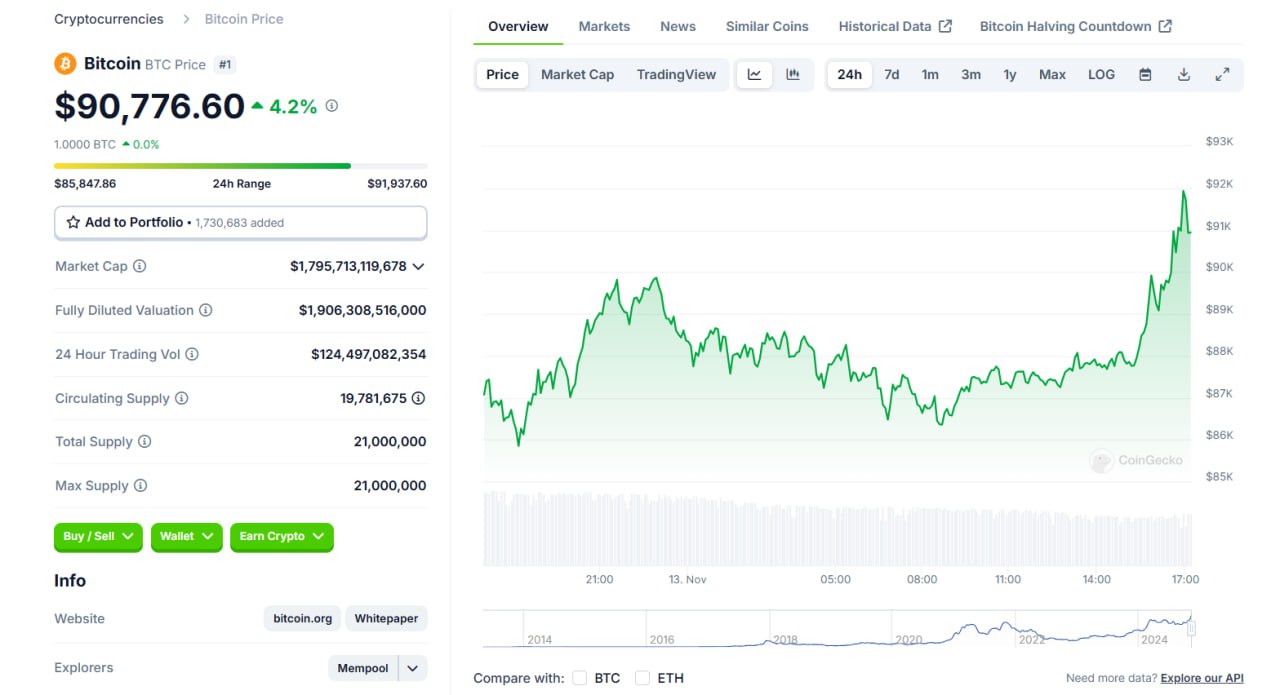Click the 24h price range bar
This screenshot has height=695, width=1280.
[x=240, y=166]
